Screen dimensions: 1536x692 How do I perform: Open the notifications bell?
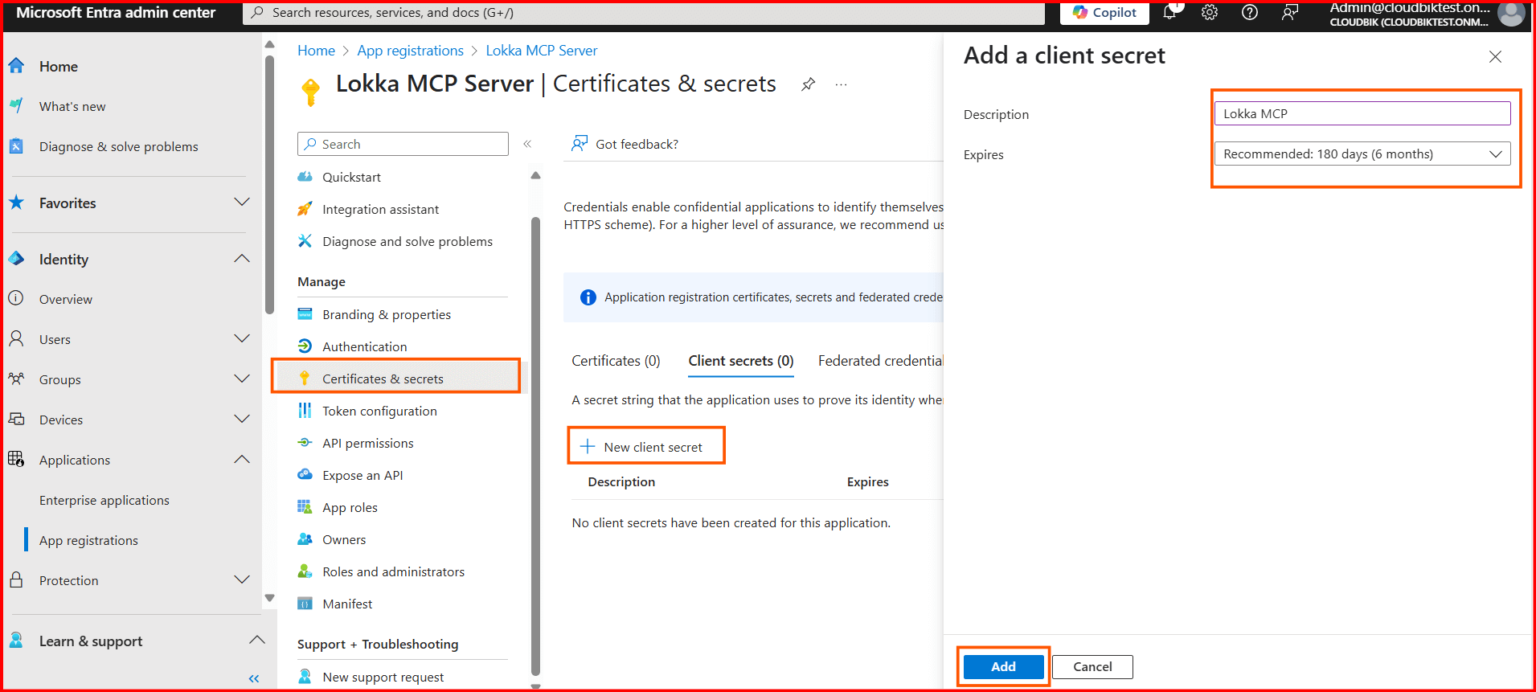point(1171,13)
